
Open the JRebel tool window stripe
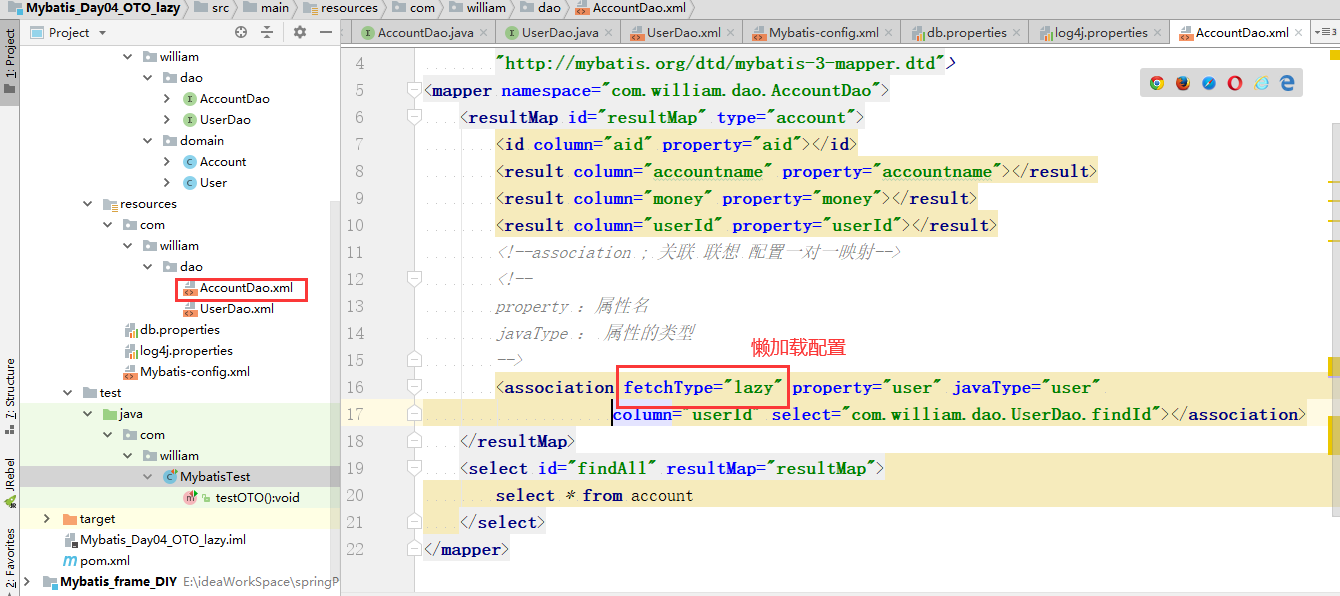[10, 484]
